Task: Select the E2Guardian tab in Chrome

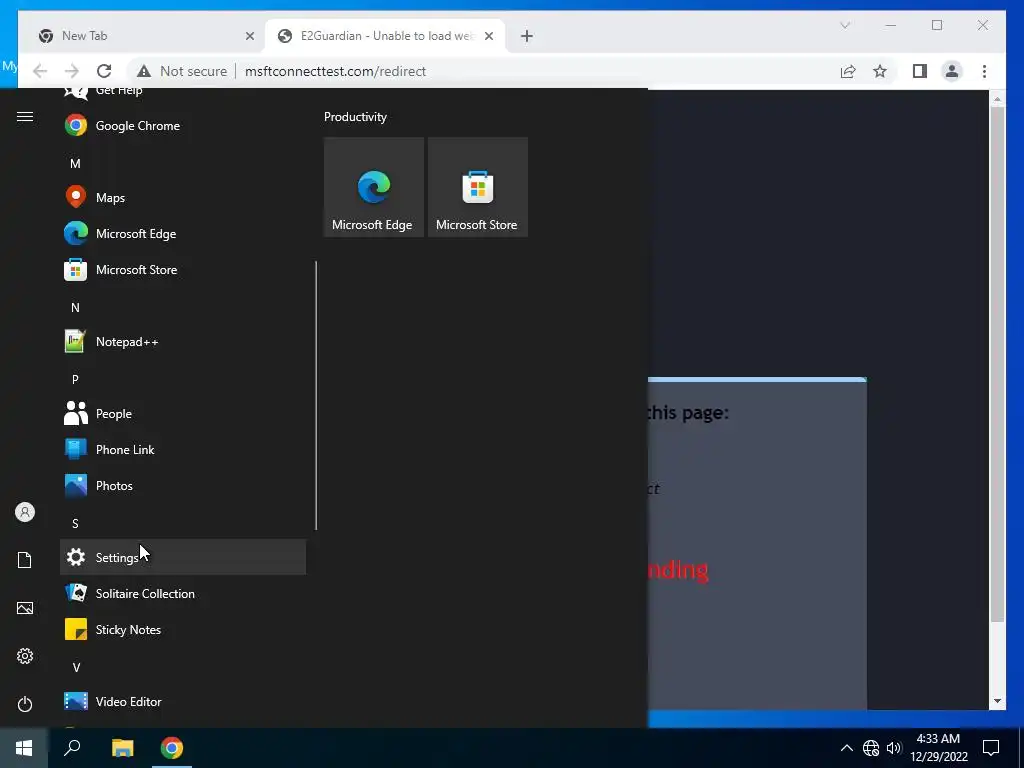Action: point(385,36)
